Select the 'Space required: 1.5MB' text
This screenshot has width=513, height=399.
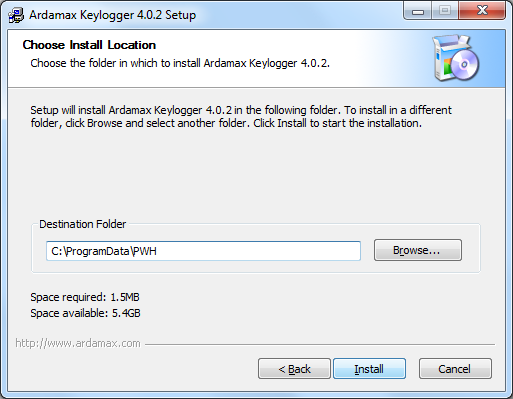point(85,297)
